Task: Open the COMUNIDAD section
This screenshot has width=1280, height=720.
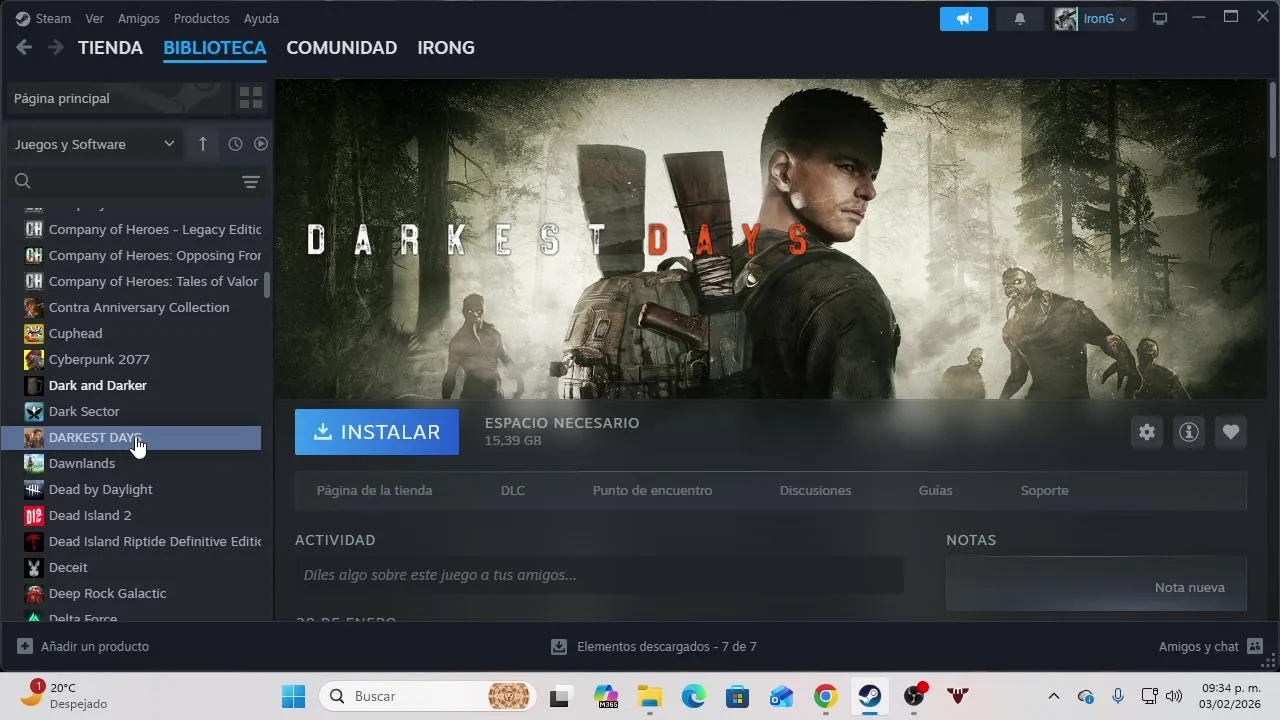Action: point(342,48)
